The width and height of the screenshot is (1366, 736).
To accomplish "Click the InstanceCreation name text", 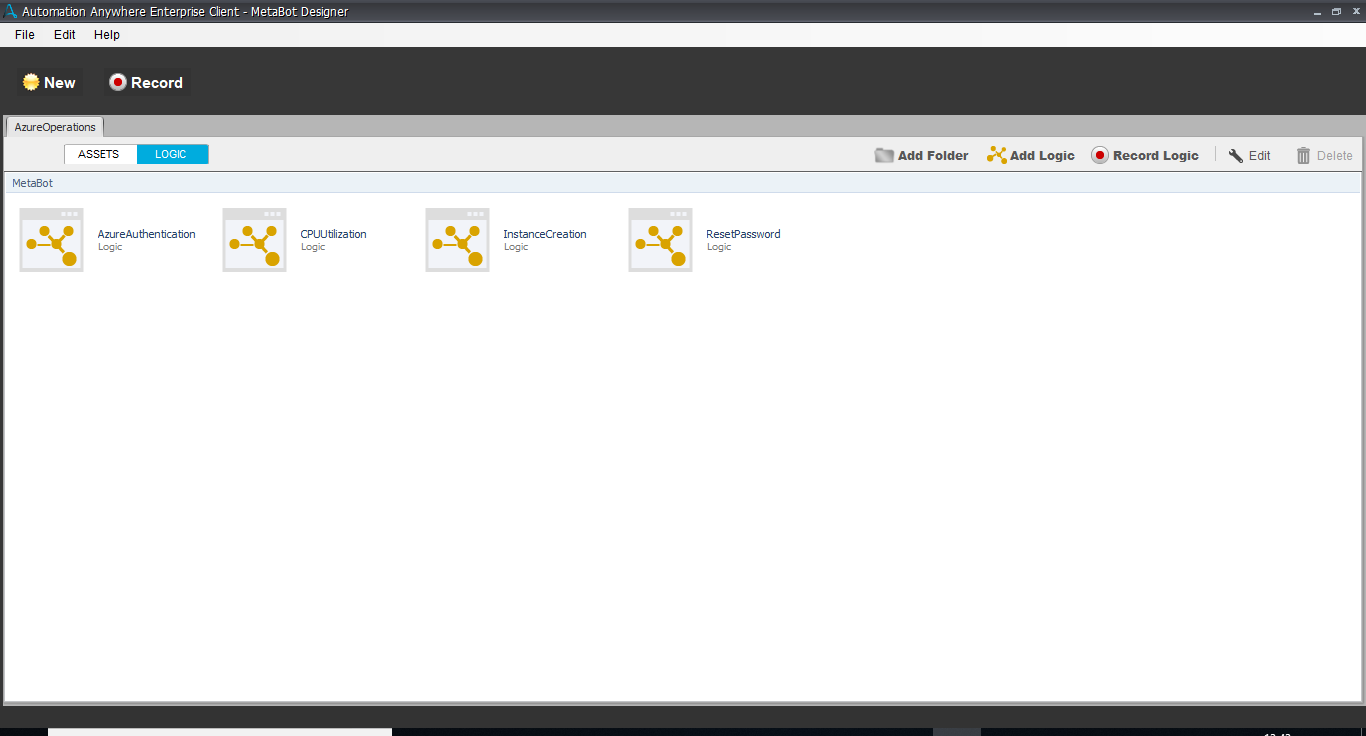I will pyautogui.click(x=545, y=234).
